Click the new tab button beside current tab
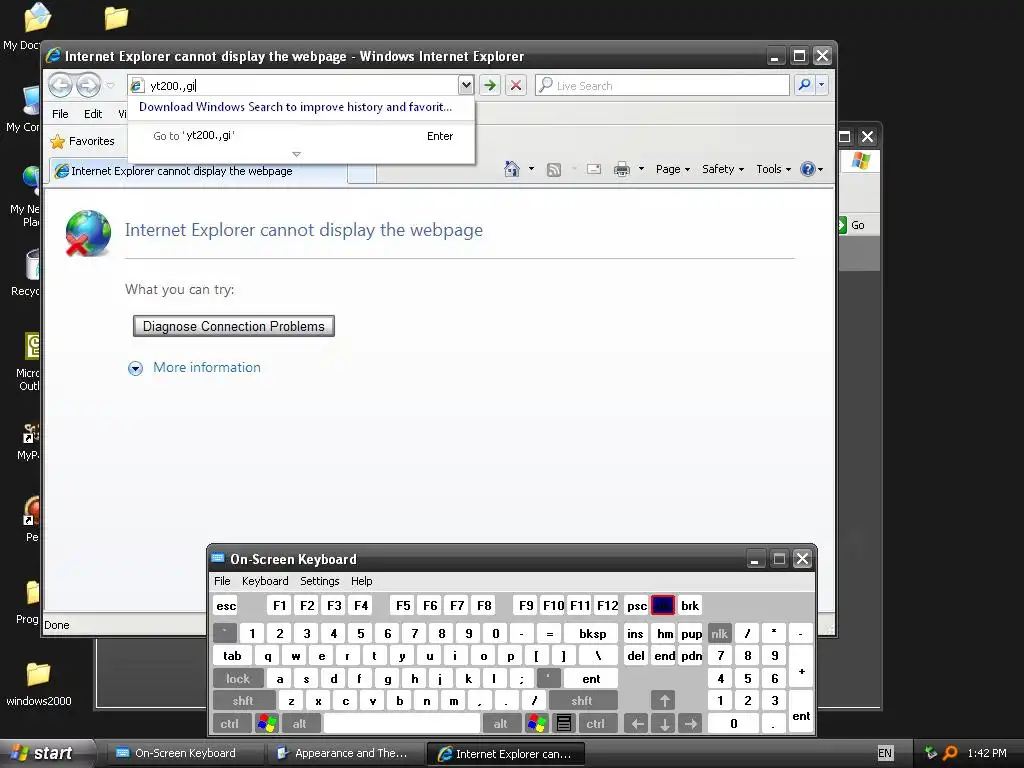Viewport: 1024px width, 768px height. 362,173
